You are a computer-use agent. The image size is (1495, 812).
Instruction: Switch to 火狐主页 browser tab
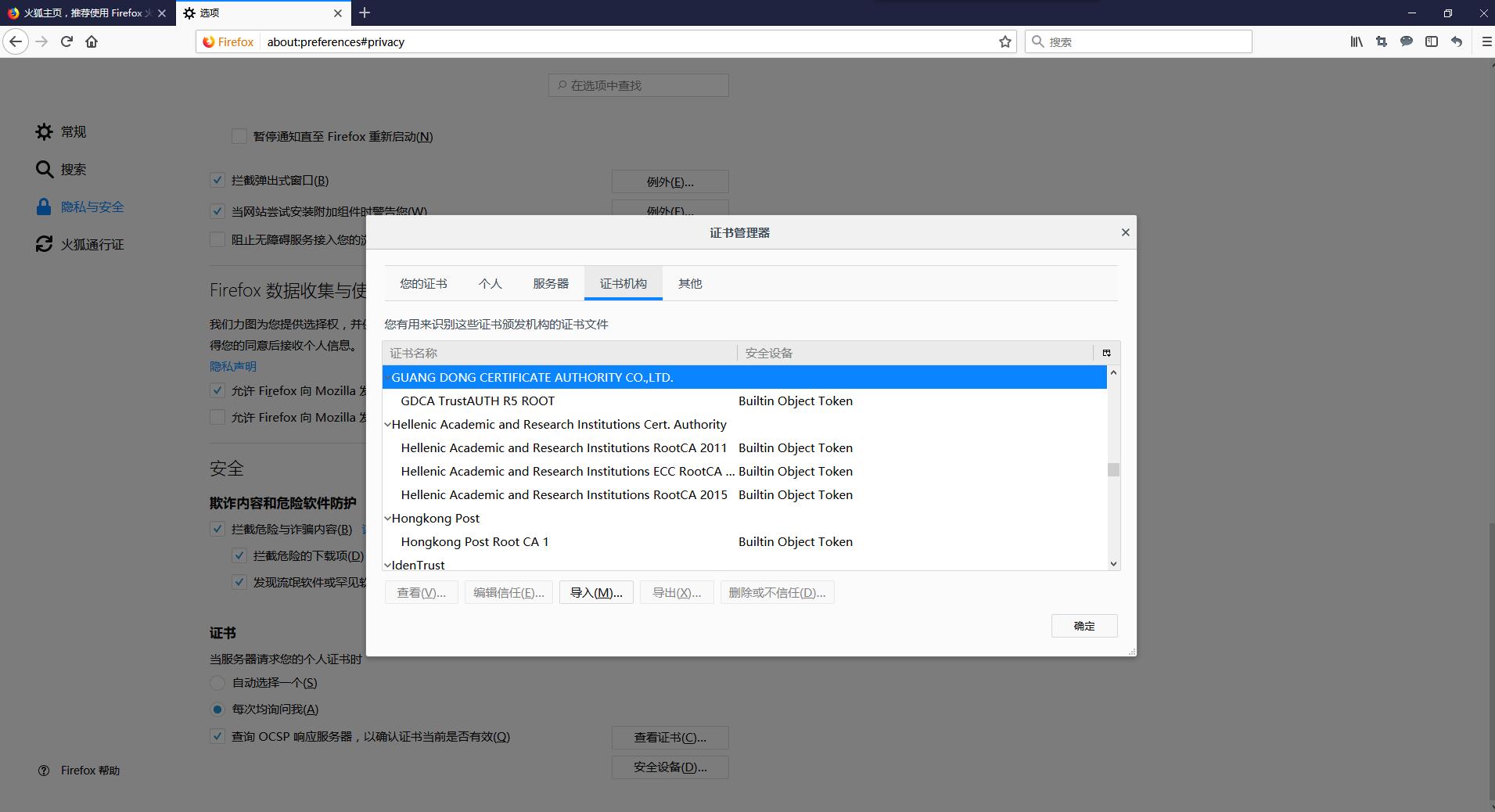tap(87, 13)
